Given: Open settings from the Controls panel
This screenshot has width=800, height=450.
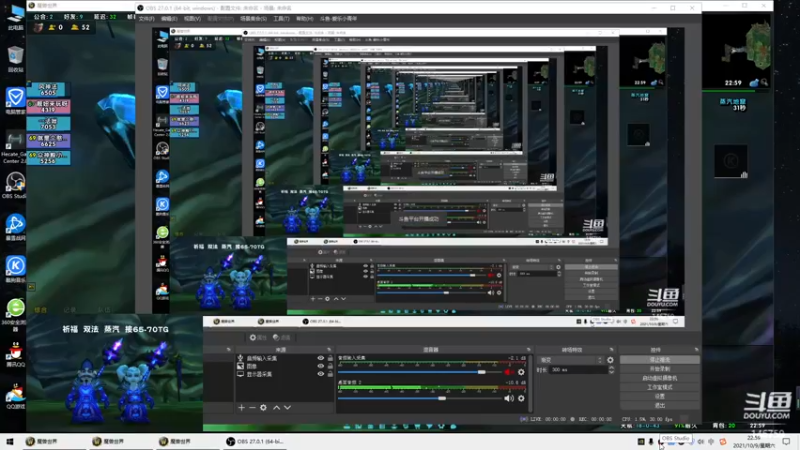Looking at the screenshot, I should [x=660, y=396].
